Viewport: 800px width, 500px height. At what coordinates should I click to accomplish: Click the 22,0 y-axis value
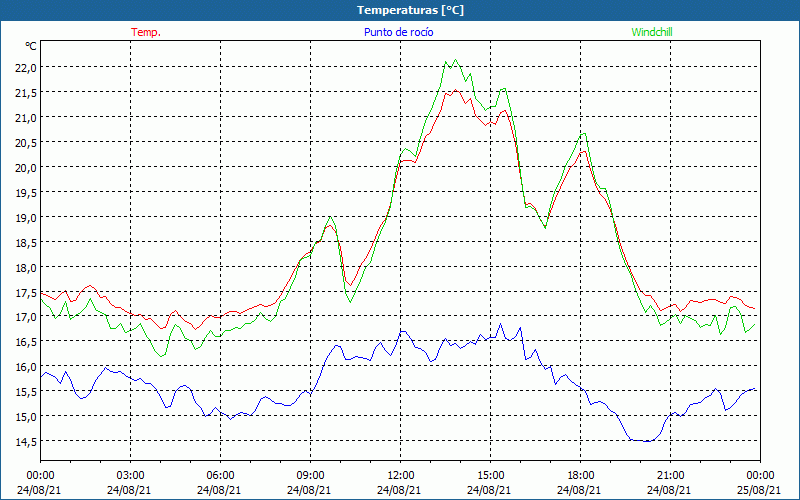click(26, 67)
